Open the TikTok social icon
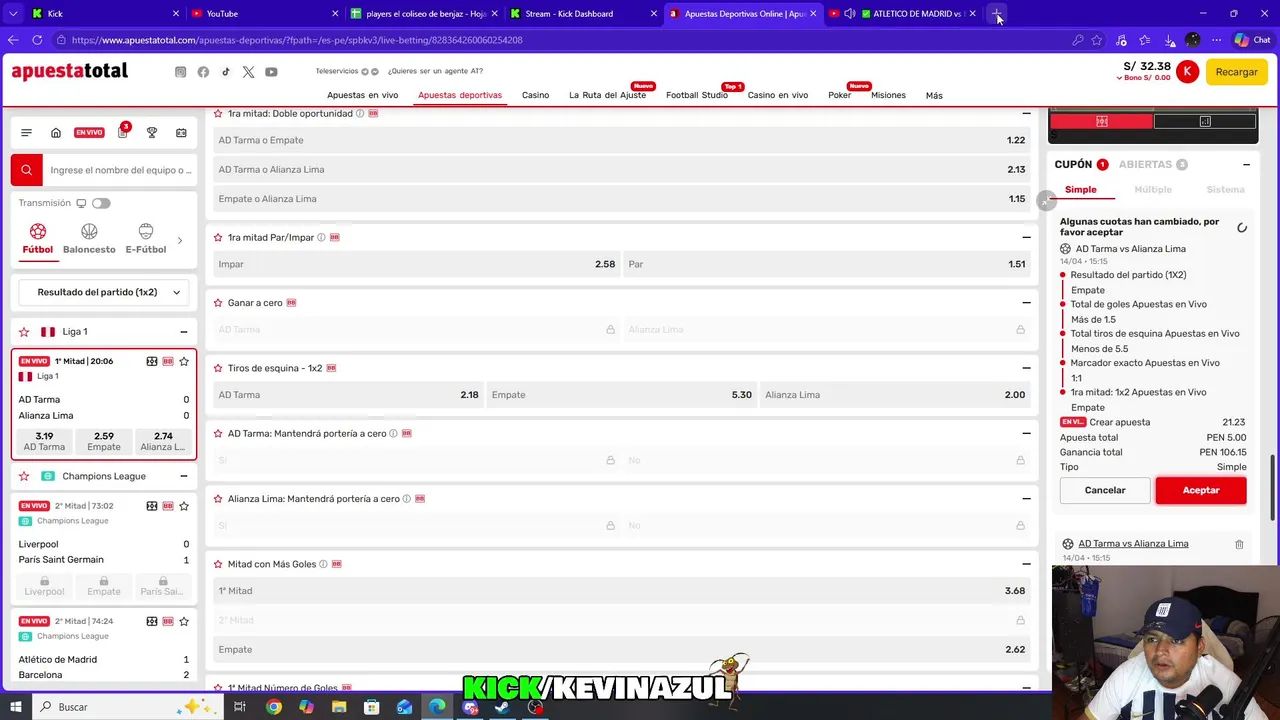Image resolution: width=1280 pixels, height=720 pixels. tap(226, 72)
